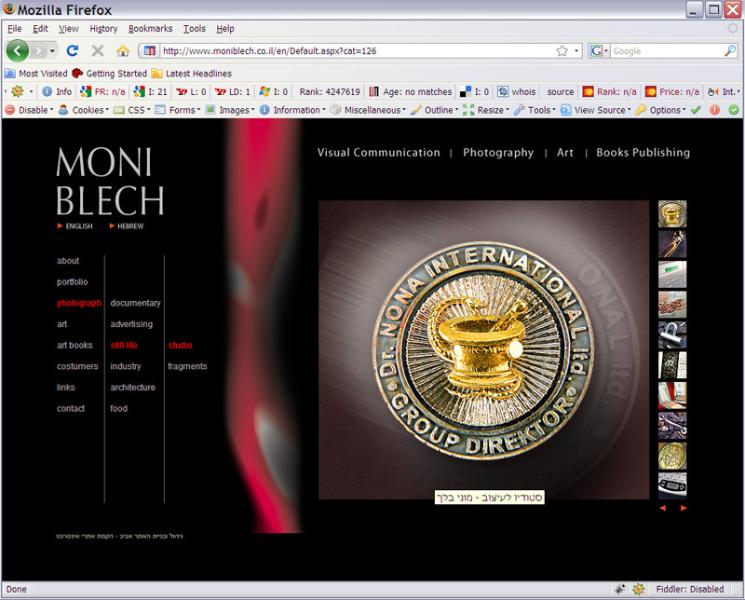
Task: Open Books Publishing section link
Action: (x=643, y=152)
